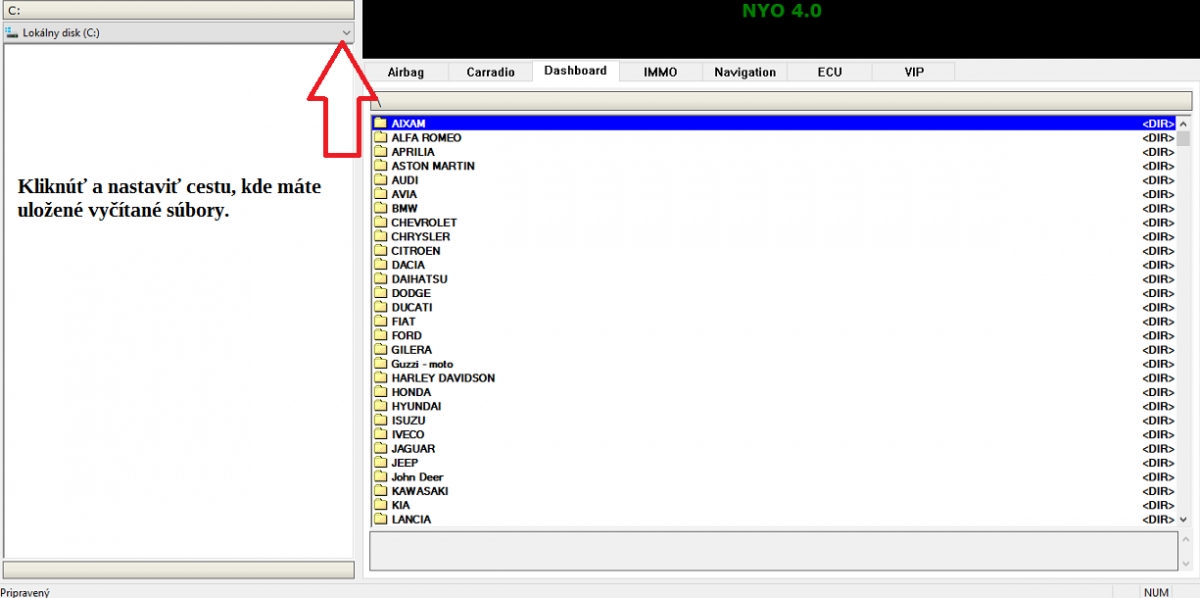Open the Carradio tab
The height and width of the screenshot is (598, 1200).
coord(490,72)
